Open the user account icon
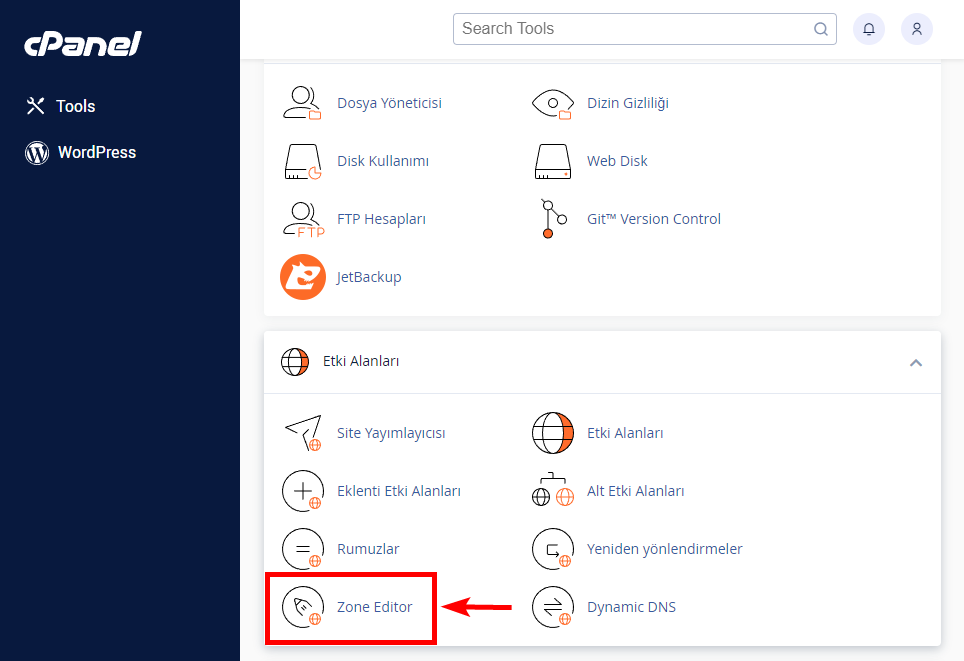This screenshot has height=661, width=964. coord(916,29)
